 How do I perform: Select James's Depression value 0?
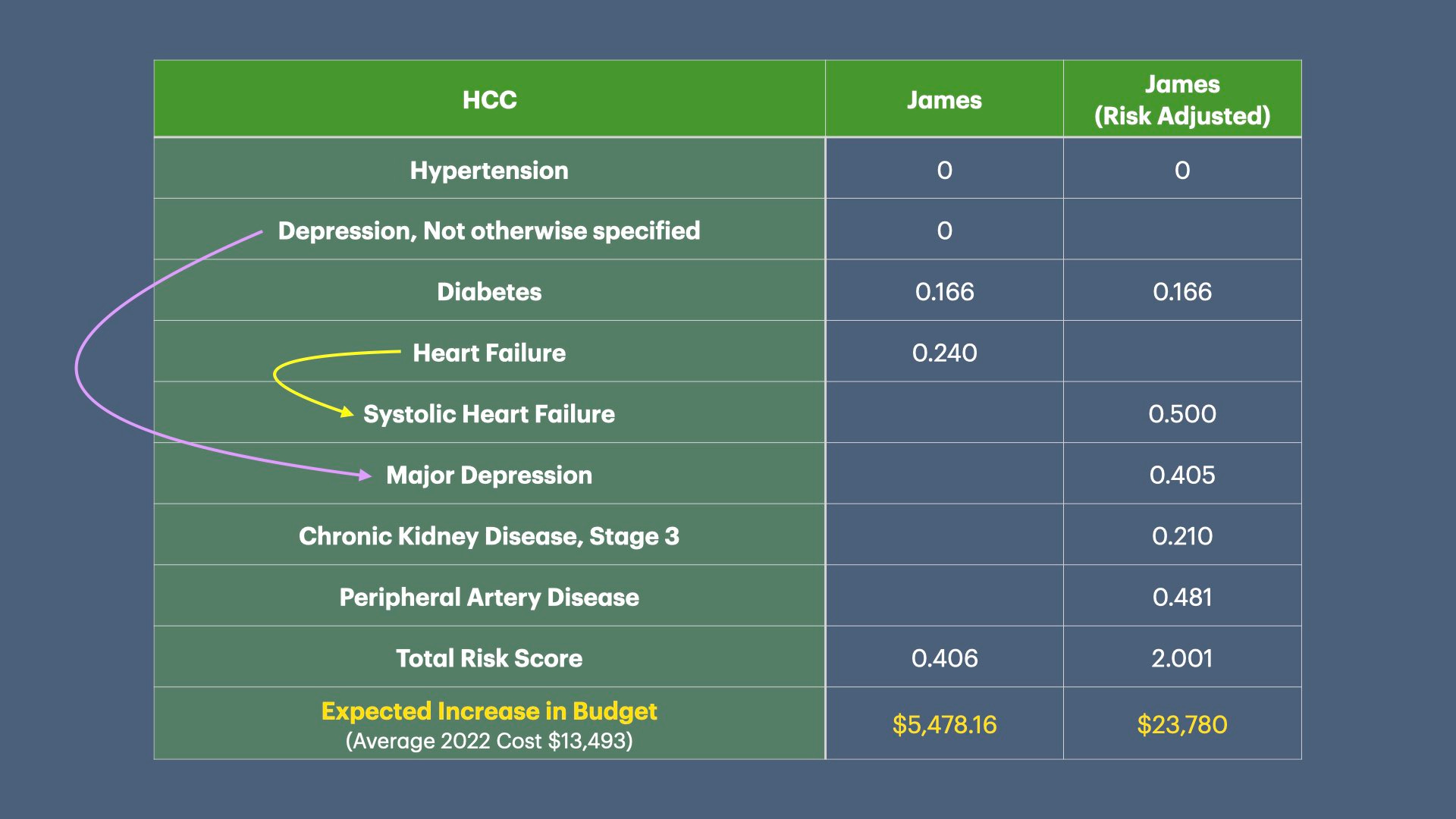pos(944,231)
